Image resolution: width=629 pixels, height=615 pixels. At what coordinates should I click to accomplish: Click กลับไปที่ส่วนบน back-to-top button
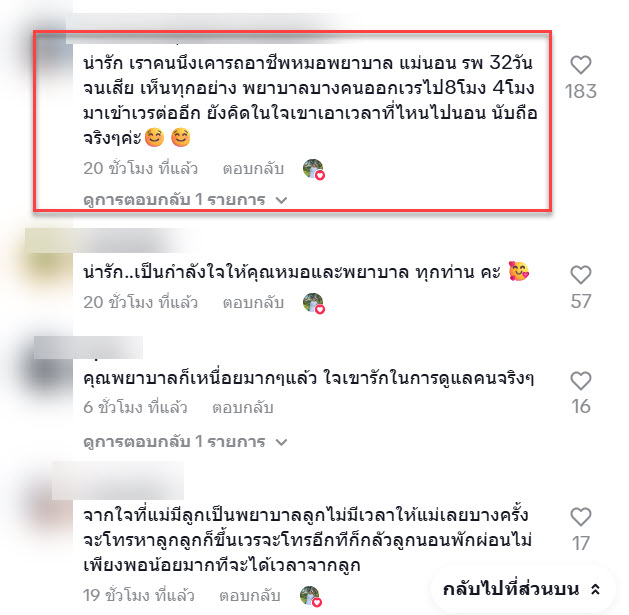522,589
